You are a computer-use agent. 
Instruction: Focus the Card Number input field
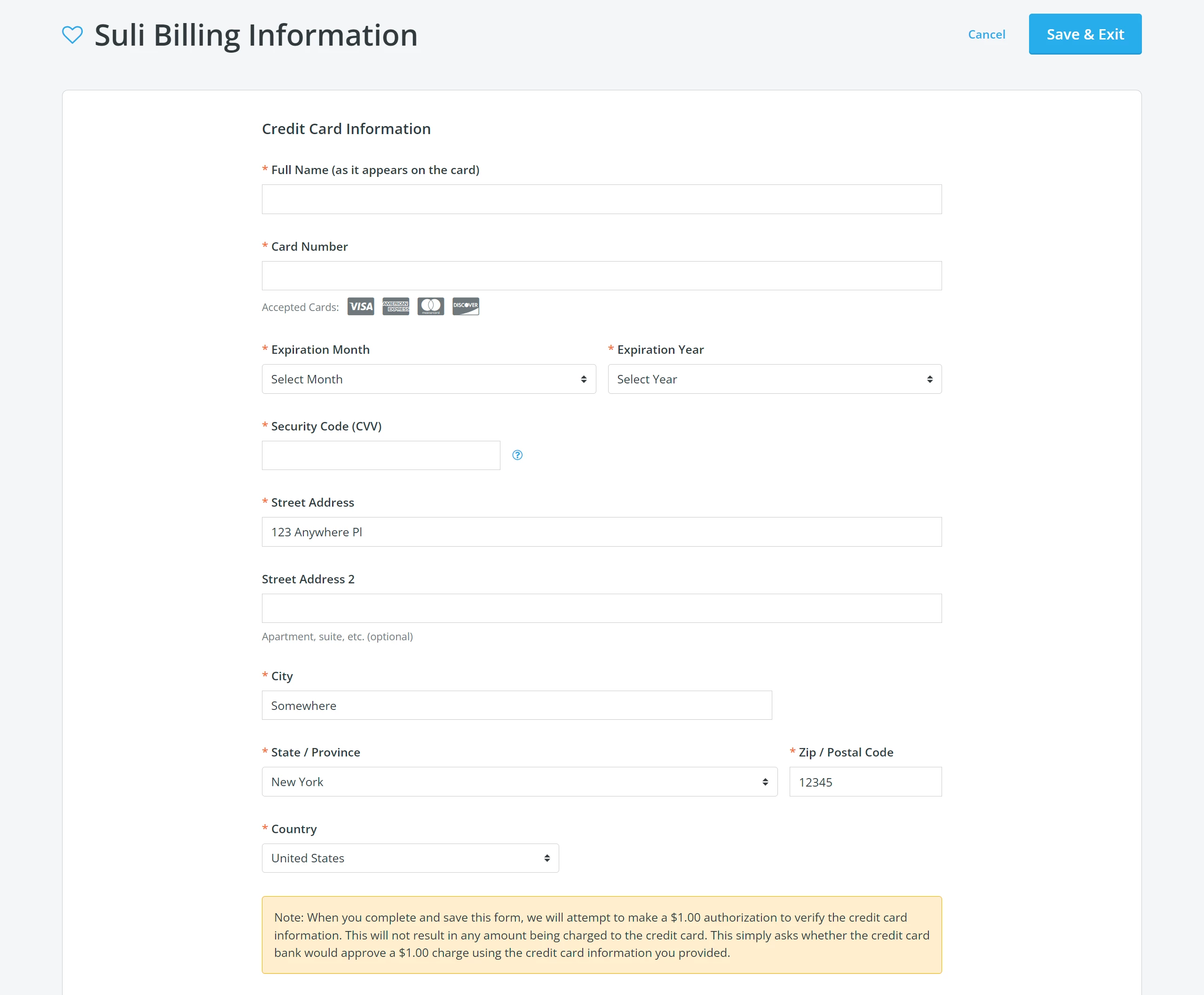601,275
